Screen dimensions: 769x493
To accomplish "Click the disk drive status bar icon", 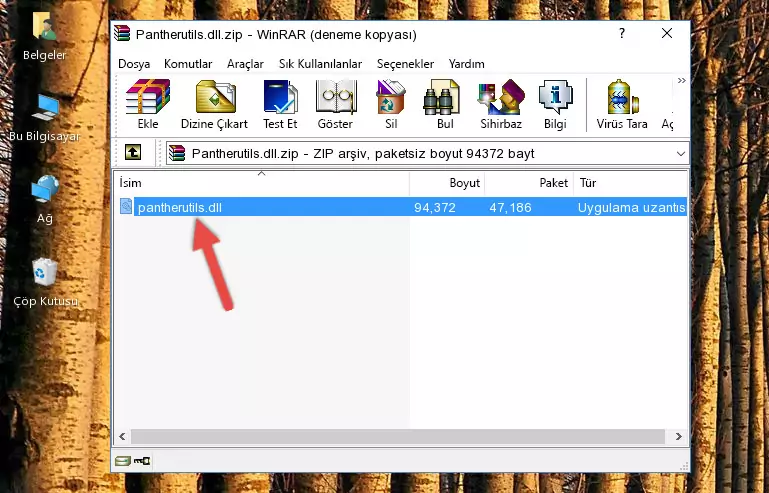I will (x=123, y=461).
